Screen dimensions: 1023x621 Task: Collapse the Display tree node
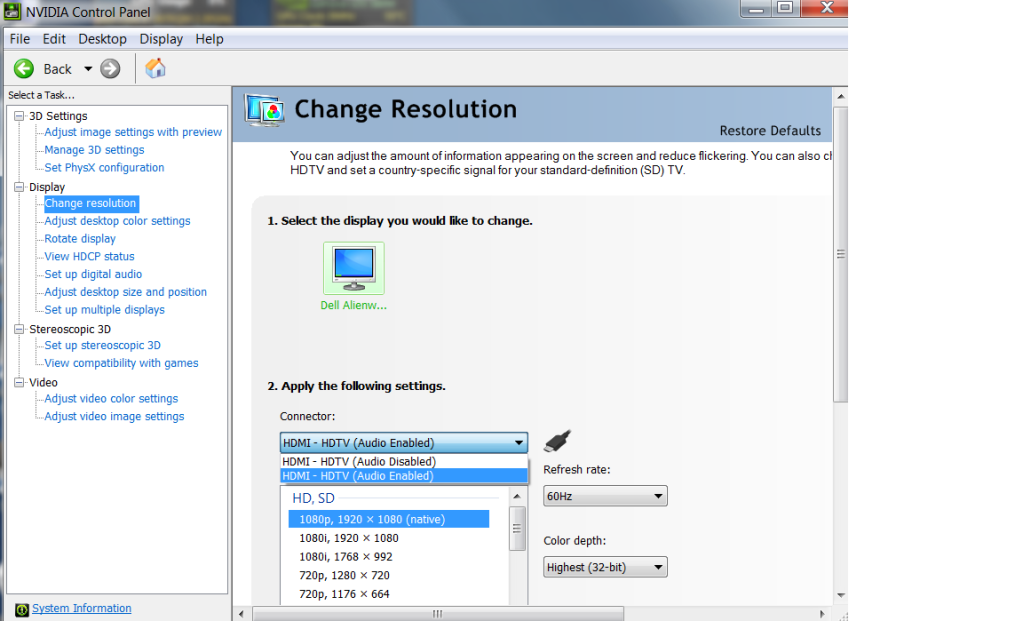(x=19, y=187)
